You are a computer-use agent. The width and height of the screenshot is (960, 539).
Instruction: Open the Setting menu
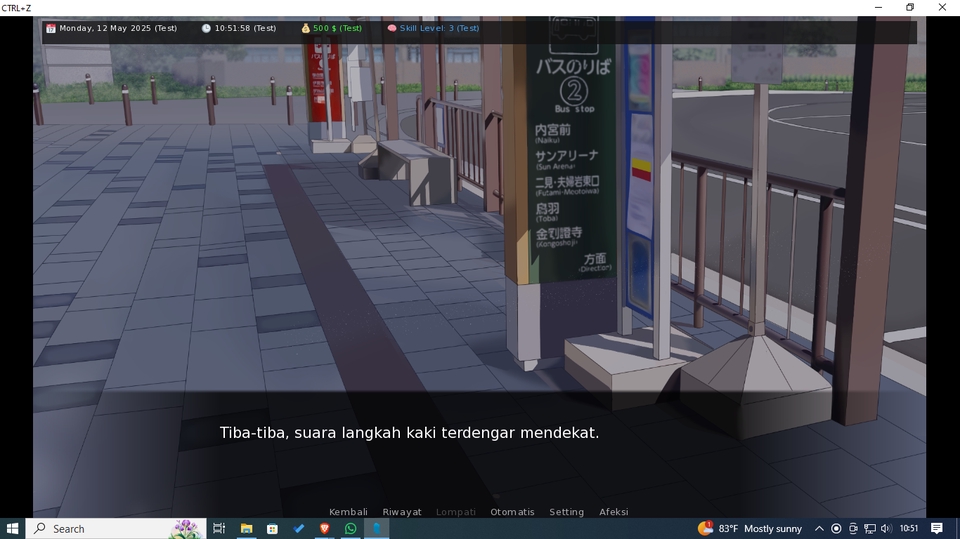point(566,511)
